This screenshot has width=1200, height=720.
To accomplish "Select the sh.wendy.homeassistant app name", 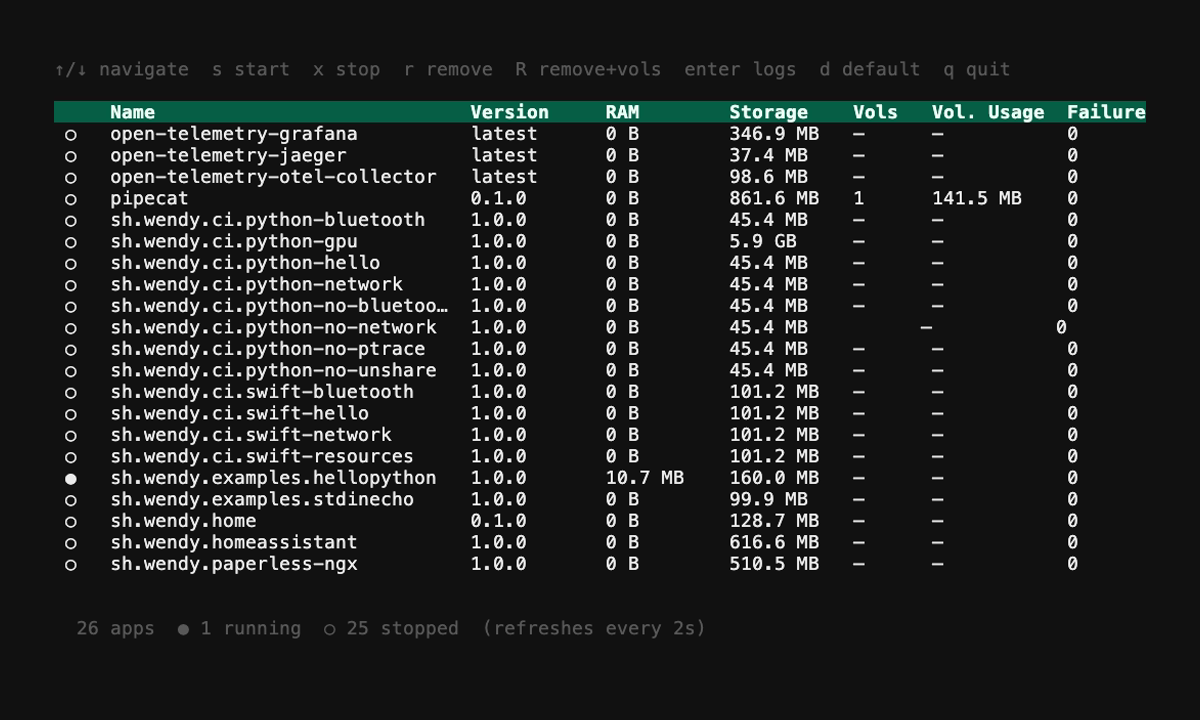I will [234, 542].
